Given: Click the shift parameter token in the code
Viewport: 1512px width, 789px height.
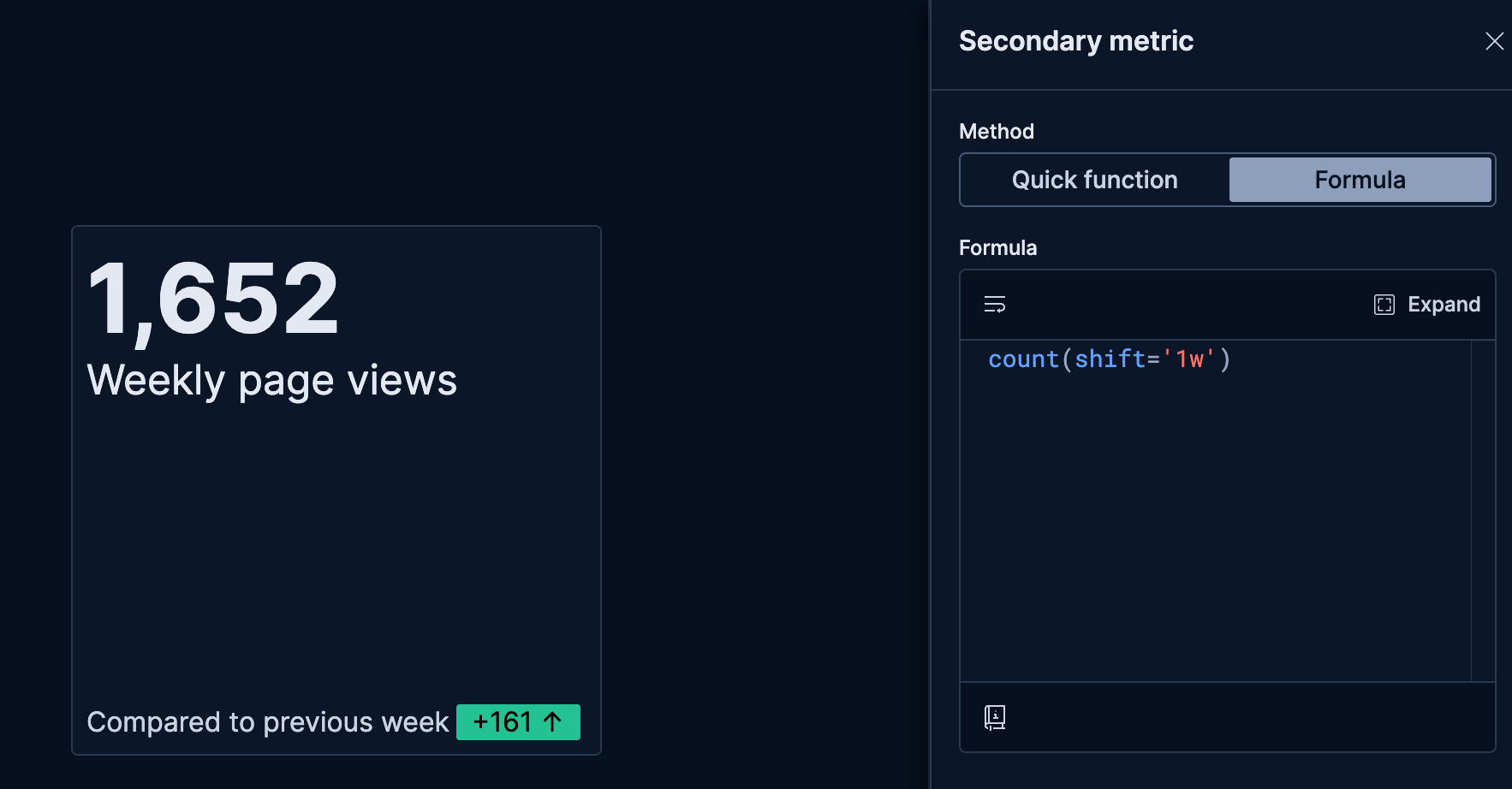Looking at the screenshot, I should tap(1110, 359).
